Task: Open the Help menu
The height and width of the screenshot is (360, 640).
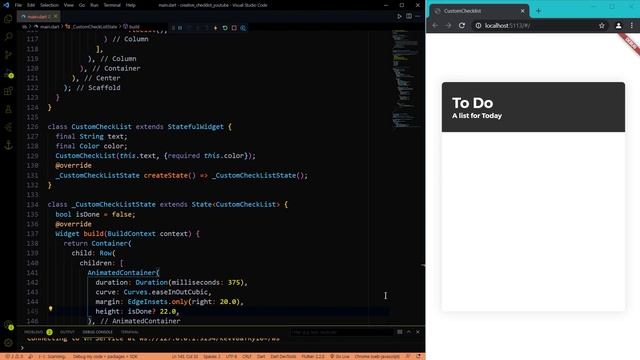Action: coord(131,5)
